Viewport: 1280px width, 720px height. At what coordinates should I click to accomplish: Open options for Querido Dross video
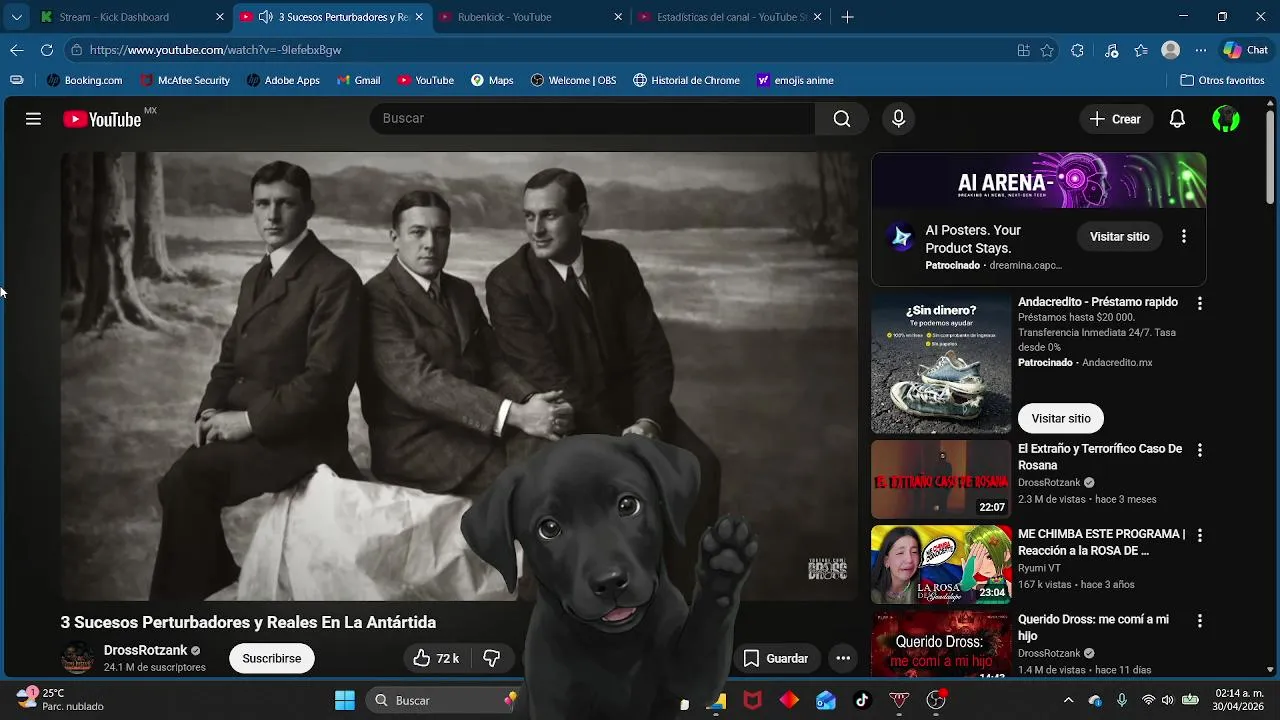[x=1200, y=620]
